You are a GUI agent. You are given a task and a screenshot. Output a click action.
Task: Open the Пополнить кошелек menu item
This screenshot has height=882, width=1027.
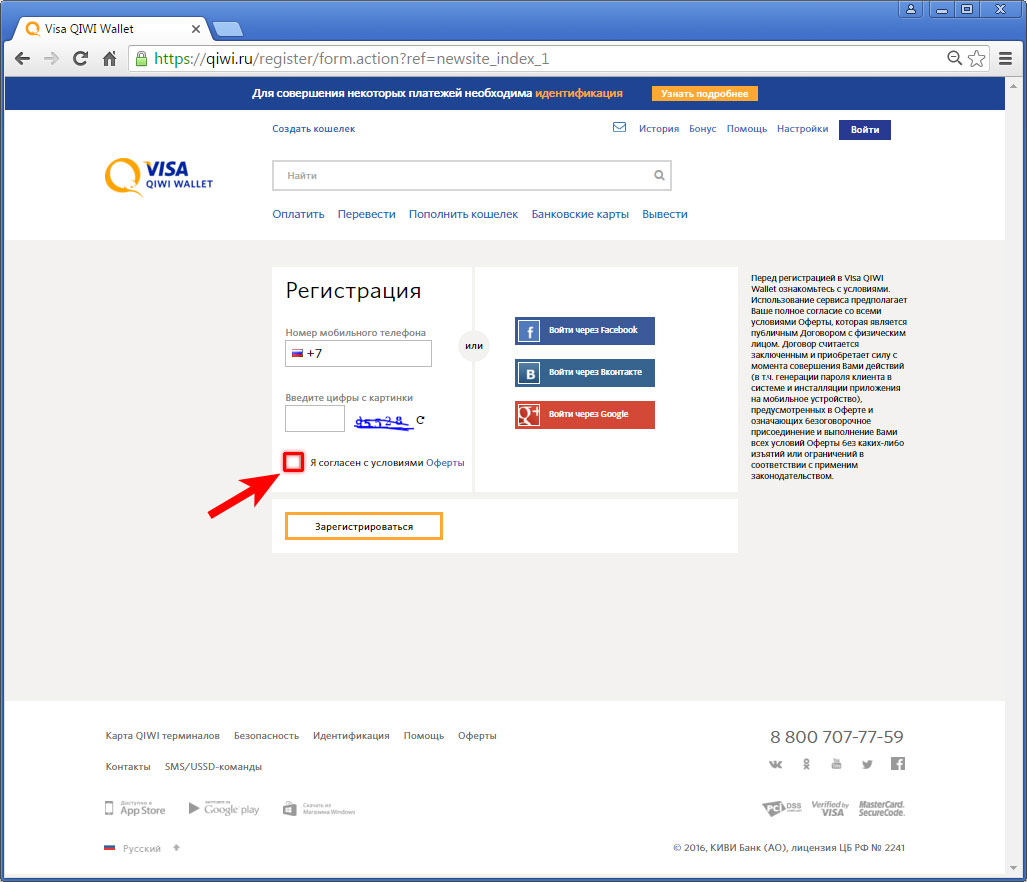tap(463, 214)
